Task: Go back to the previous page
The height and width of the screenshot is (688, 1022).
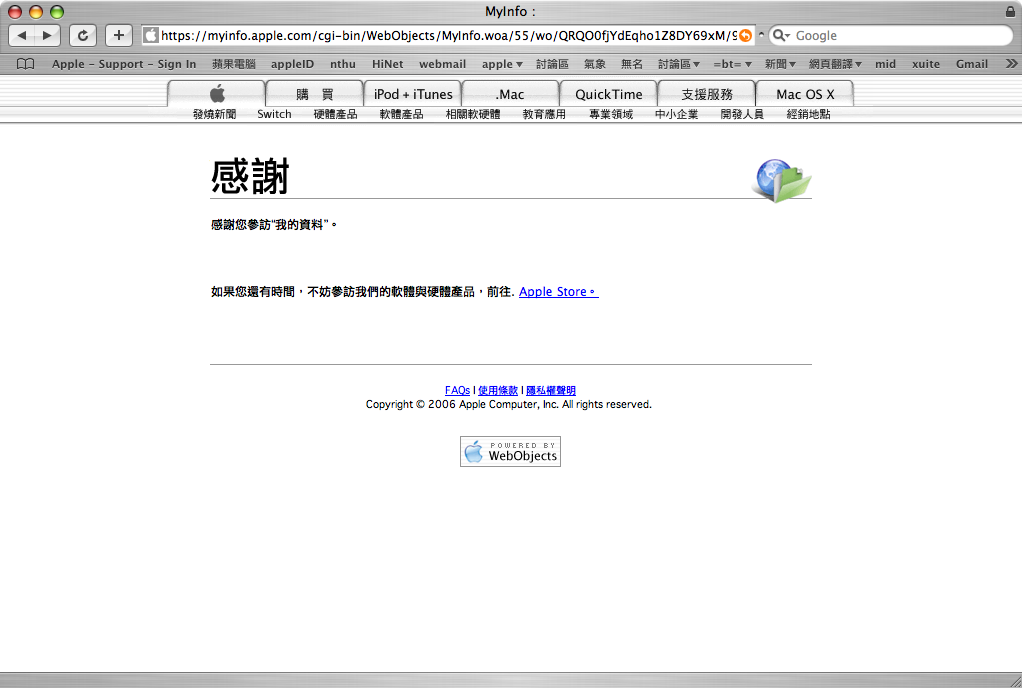Action: 22,35
